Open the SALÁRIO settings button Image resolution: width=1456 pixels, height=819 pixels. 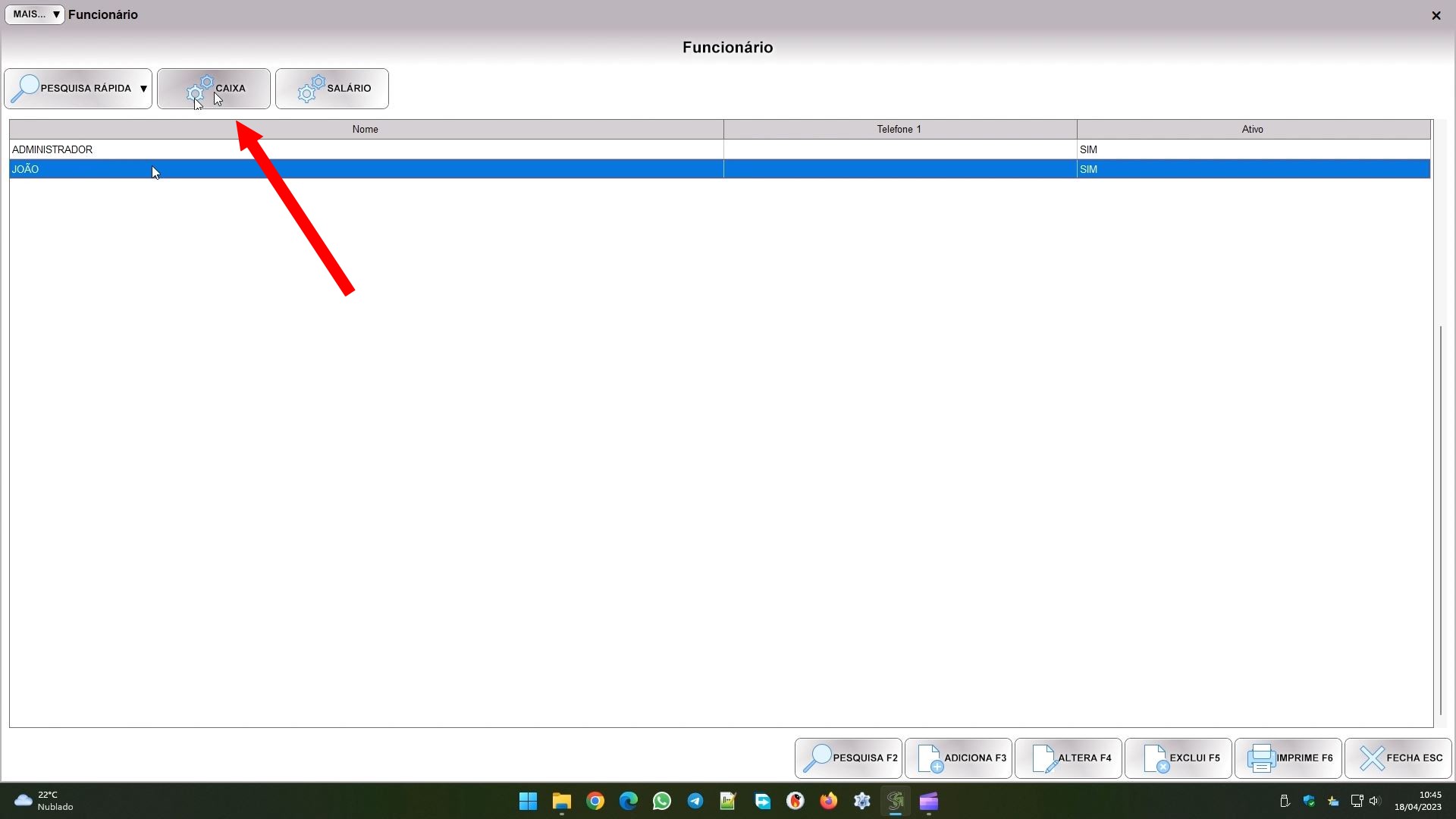click(x=332, y=89)
